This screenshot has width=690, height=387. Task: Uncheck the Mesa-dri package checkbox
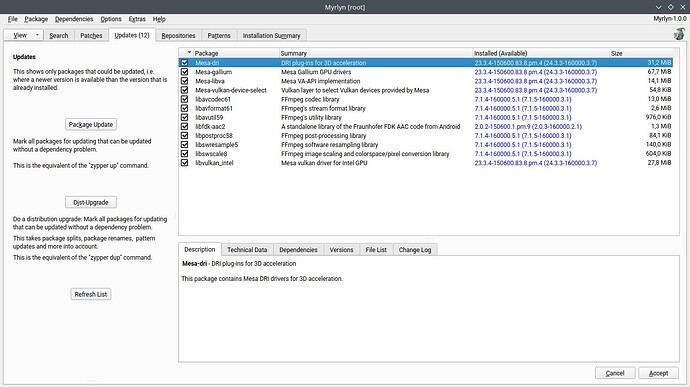click(x=184, y=63)
